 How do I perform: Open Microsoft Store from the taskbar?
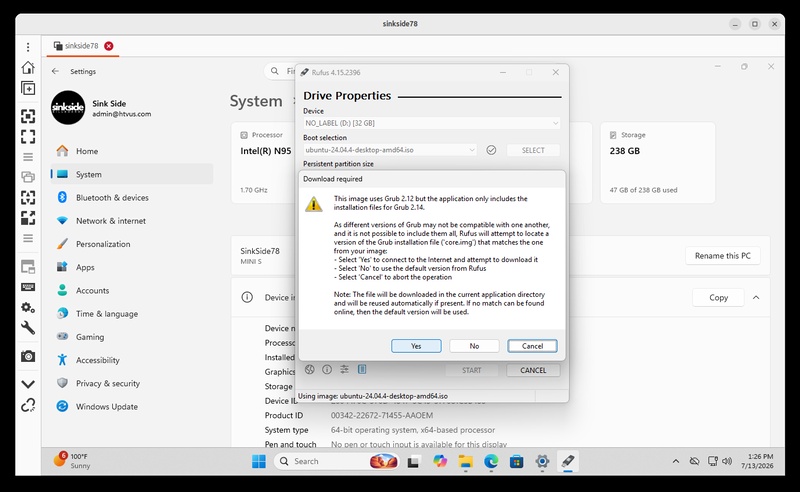(516, 461)
